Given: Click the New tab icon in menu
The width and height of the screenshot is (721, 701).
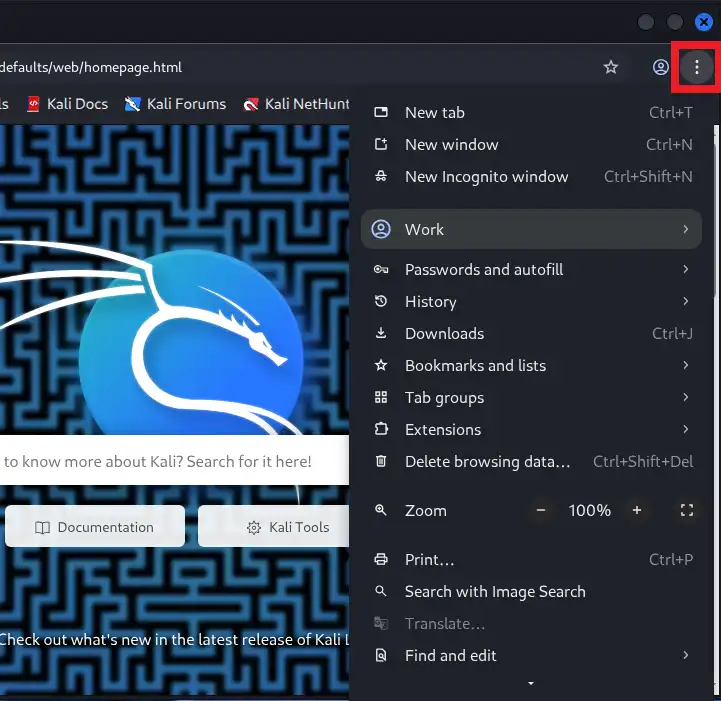Looking at the screenshot, I should click(381, 112).
